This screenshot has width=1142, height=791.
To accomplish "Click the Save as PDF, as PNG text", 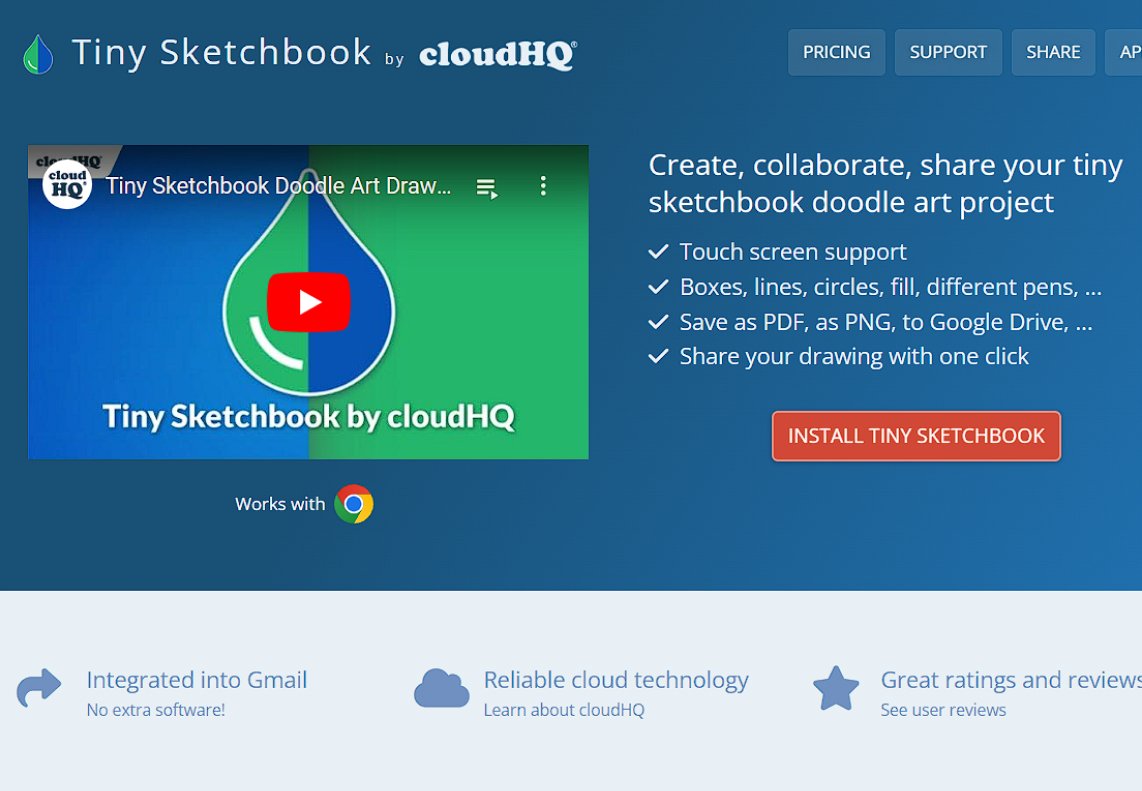I will [886, 322].
